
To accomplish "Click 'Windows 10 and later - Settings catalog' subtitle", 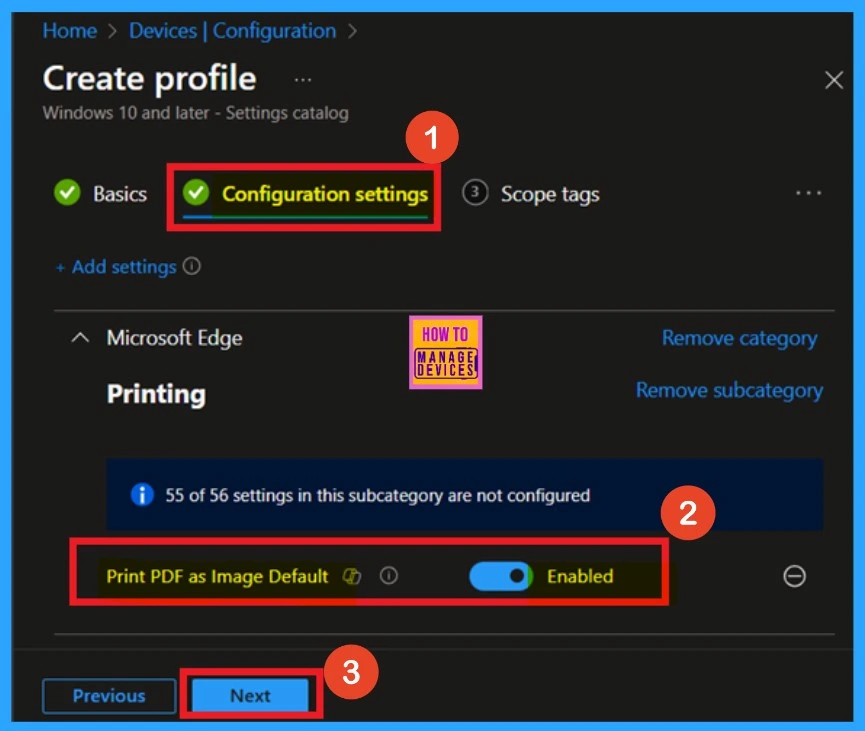I will coord(196,113).
